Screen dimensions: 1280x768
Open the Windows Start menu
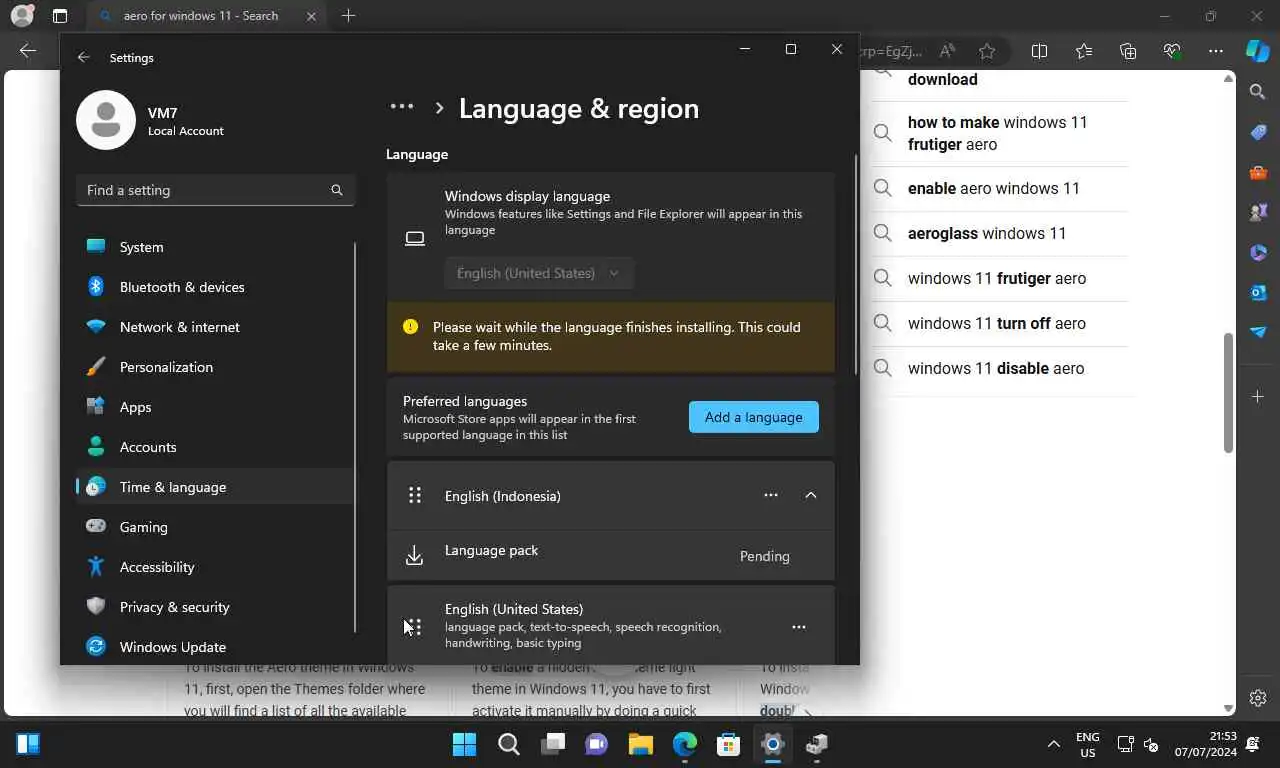(465, 744)
